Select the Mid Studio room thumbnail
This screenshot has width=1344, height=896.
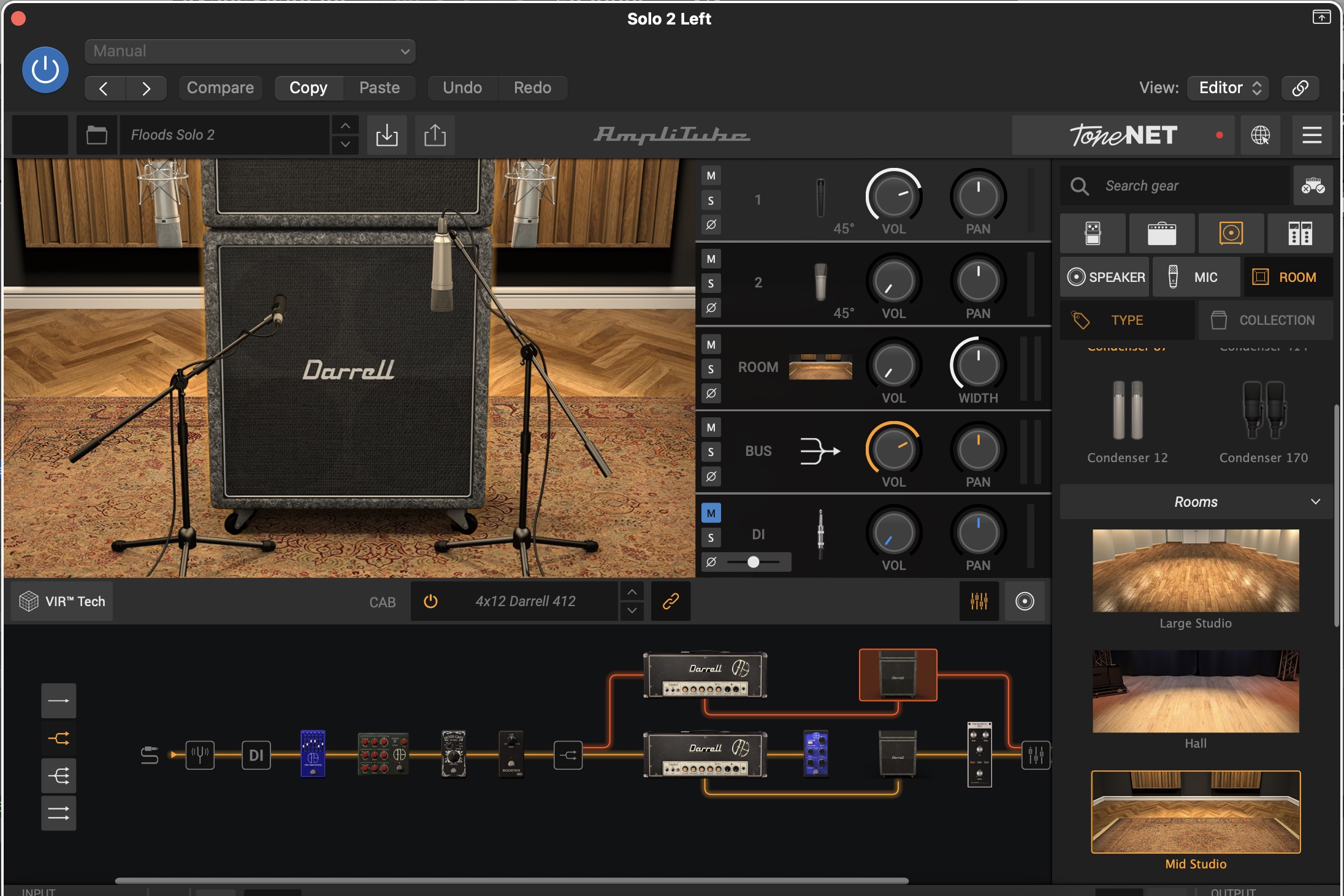coord(1196,812)
